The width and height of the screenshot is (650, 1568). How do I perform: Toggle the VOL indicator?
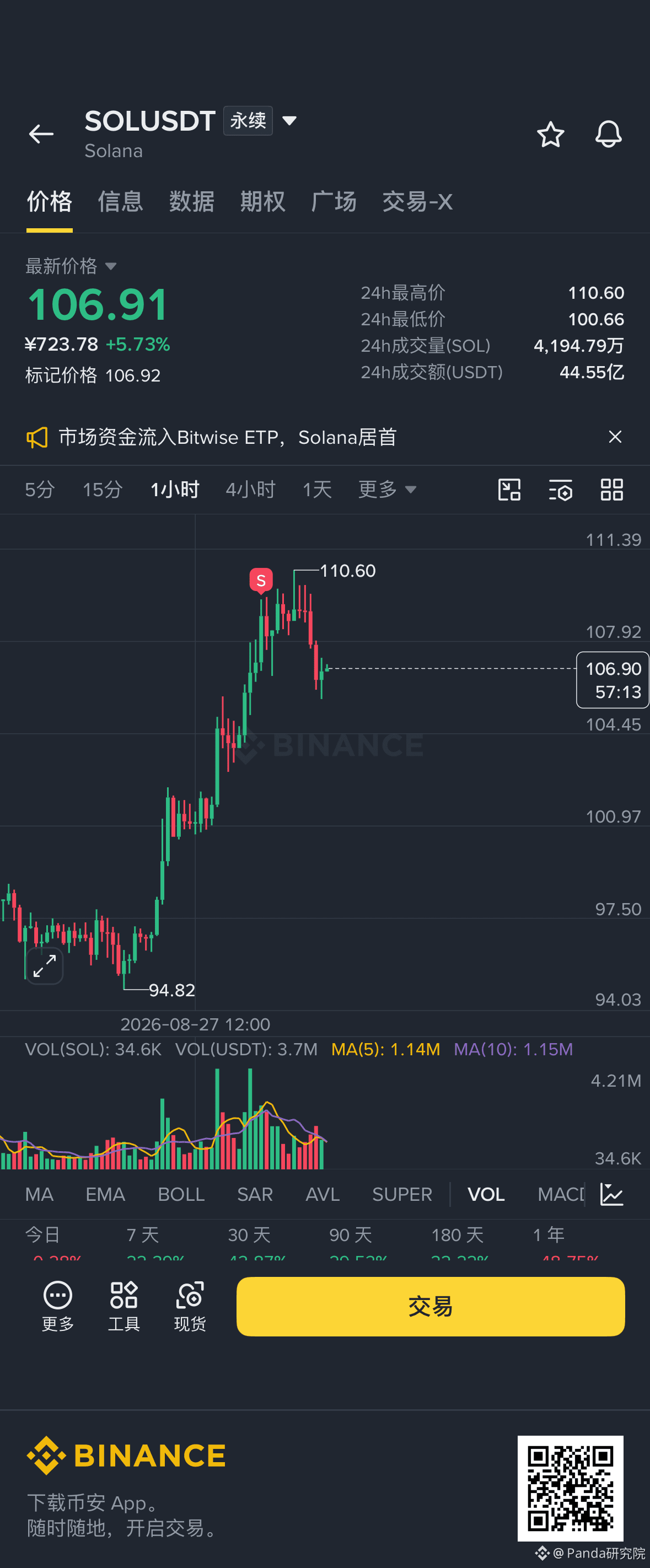tap(486, 1194)
